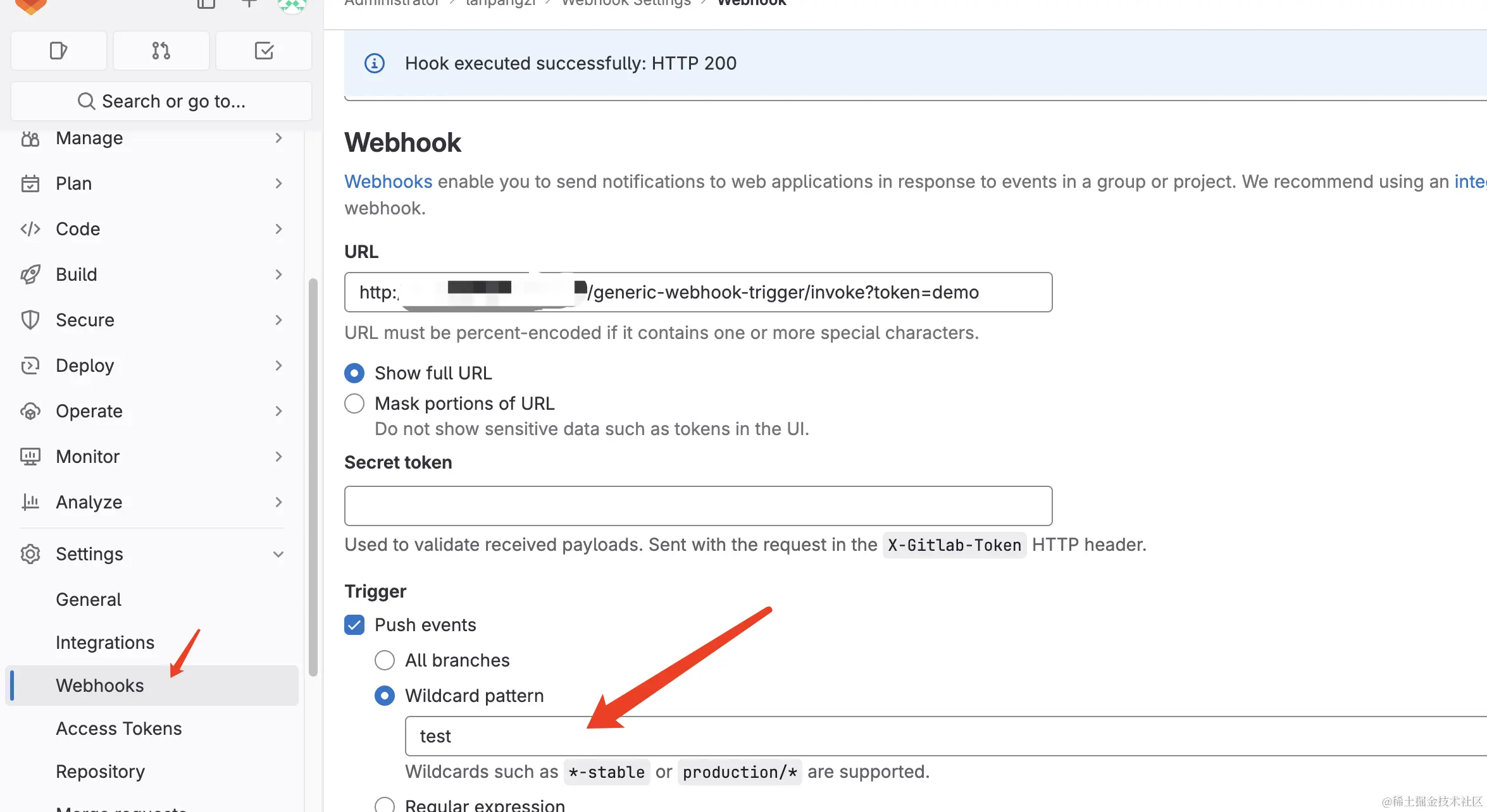The image size is (1487, 812).
Task: Follow the Webhooks documentation link
Action: [x=388, y=181]
